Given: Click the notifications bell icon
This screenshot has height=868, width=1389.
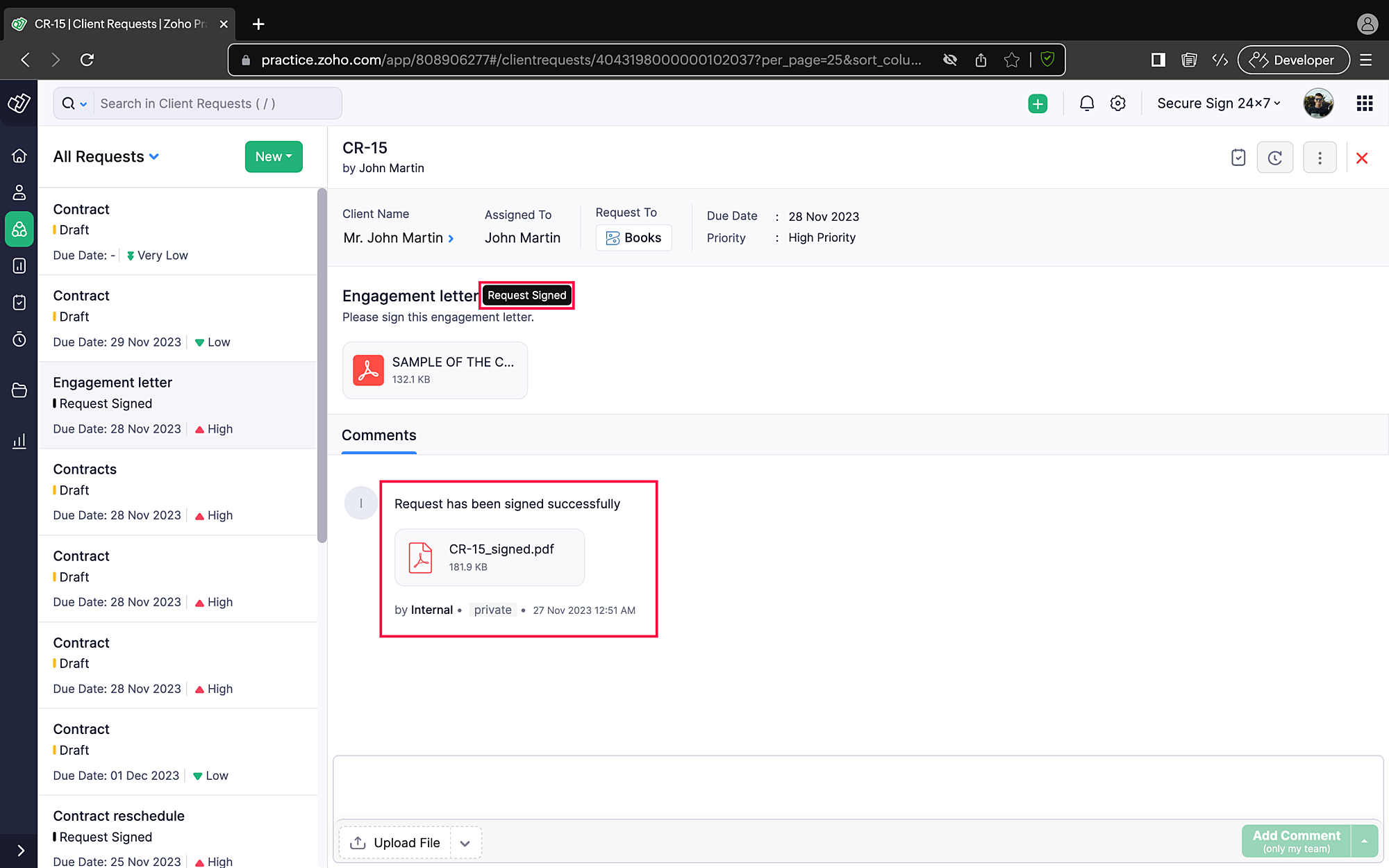Looking at the screenshot, I should (1086, 103).
